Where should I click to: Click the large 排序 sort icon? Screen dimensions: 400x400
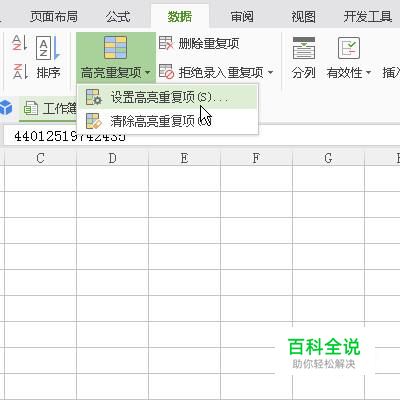click(x=48, y=48)
